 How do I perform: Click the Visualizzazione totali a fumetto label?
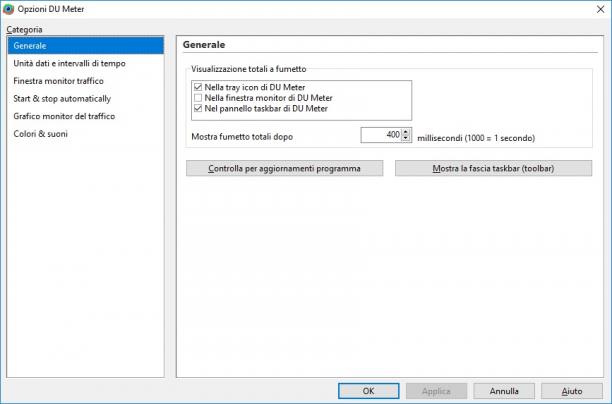tap(249, 69)
